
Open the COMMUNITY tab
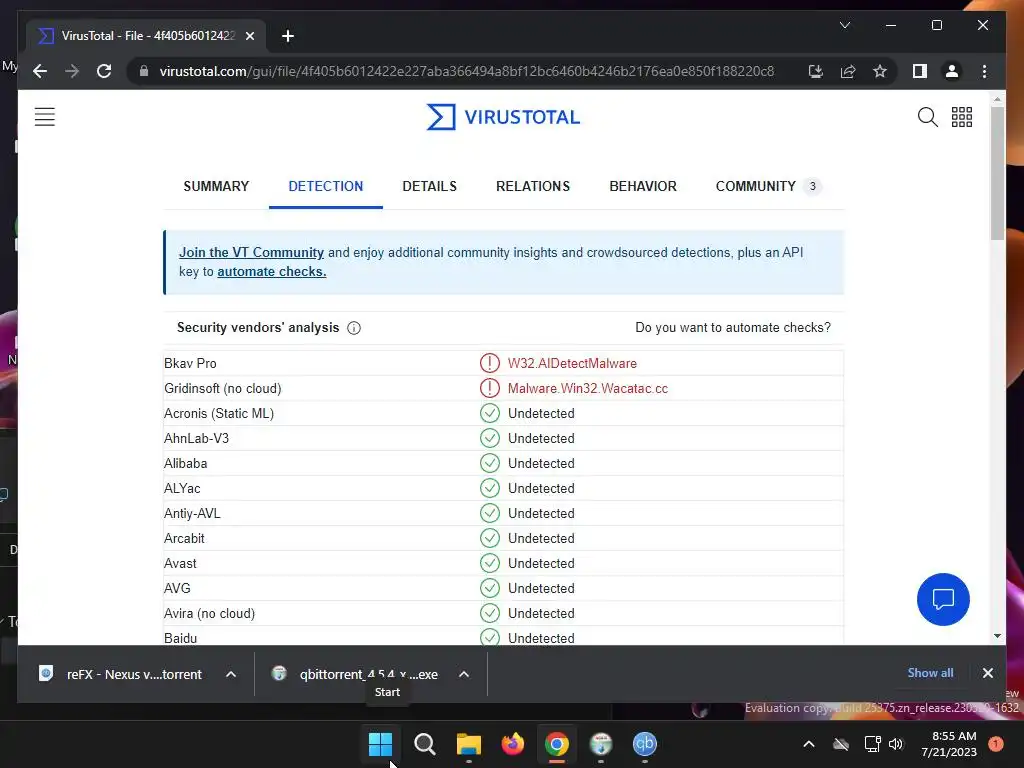(767, 187)
